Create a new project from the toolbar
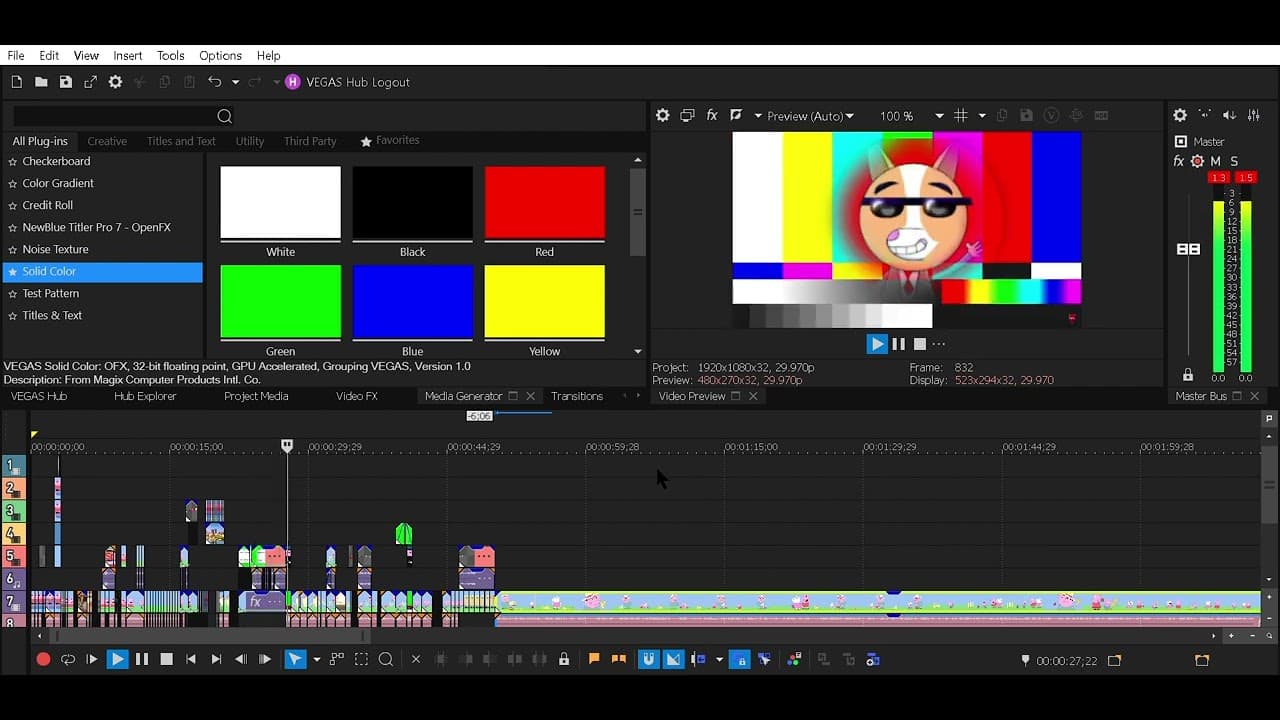Viewport: 1280px width, 720px height. (x=16, y=82)
